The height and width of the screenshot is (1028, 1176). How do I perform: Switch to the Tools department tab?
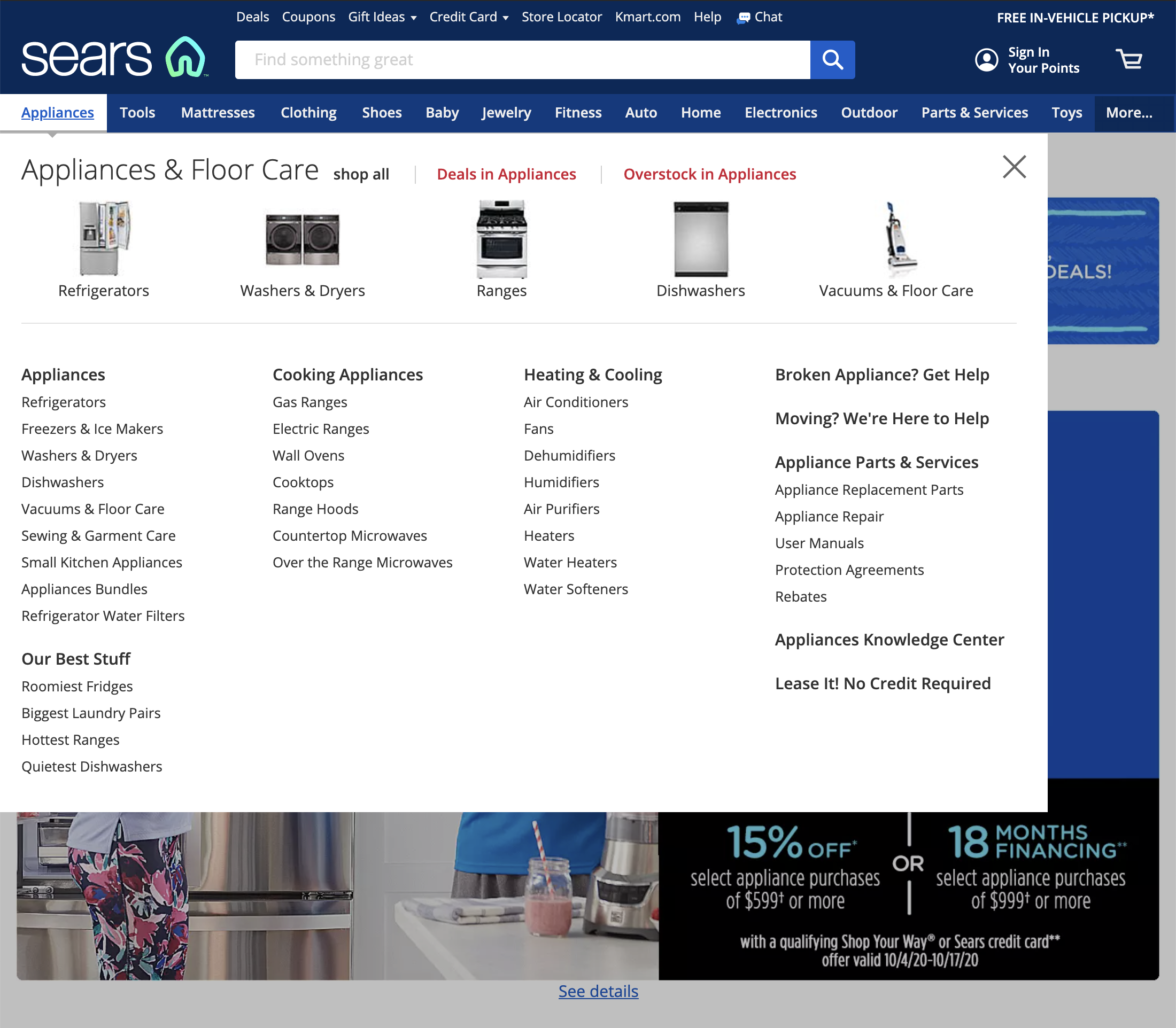[x=137, y=113]
